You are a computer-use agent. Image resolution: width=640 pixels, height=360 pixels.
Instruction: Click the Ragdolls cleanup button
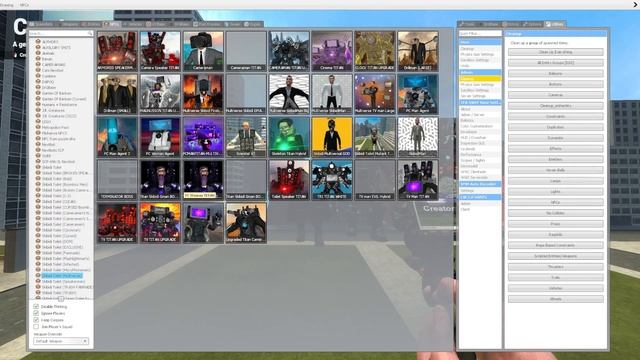click(x=556, y=235)
